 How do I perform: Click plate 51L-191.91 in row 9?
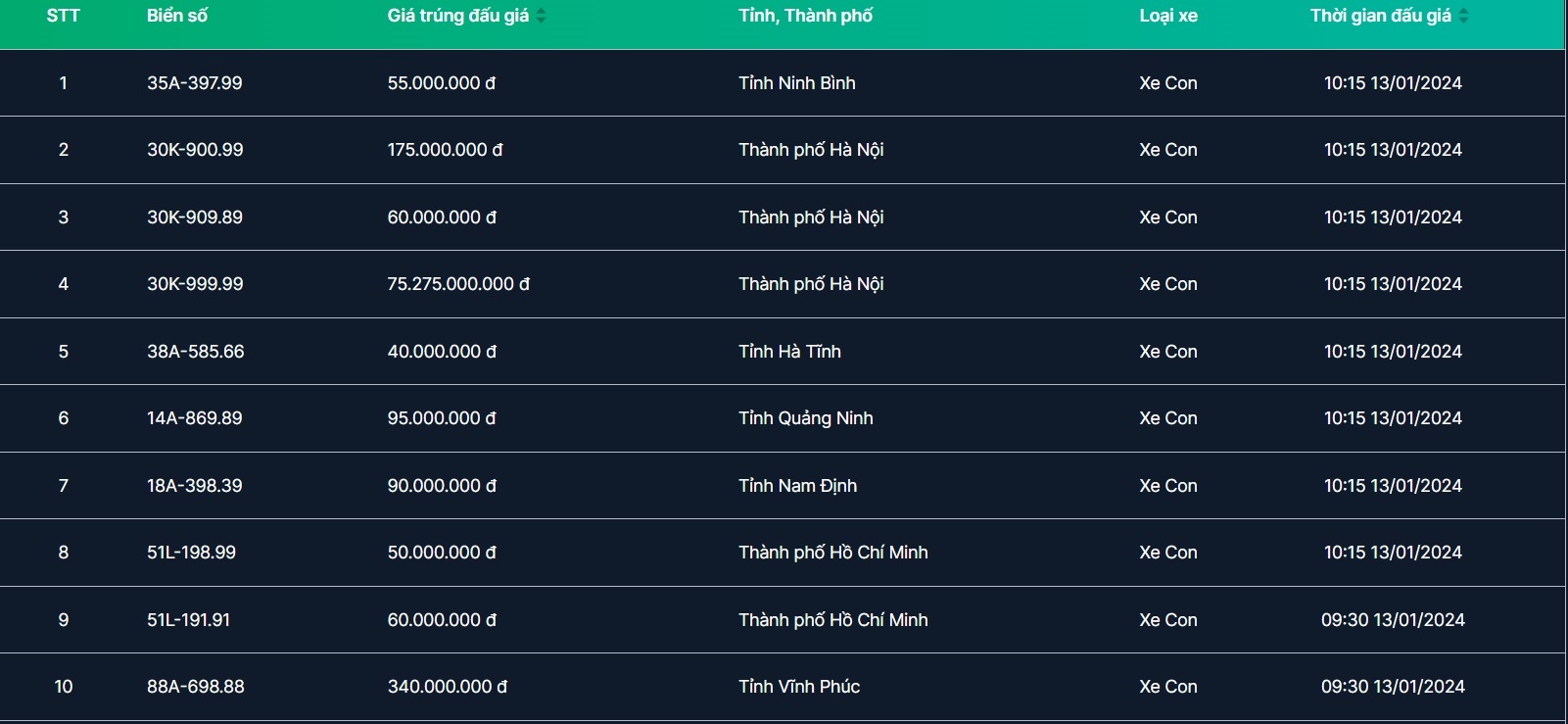click(188, 620)
